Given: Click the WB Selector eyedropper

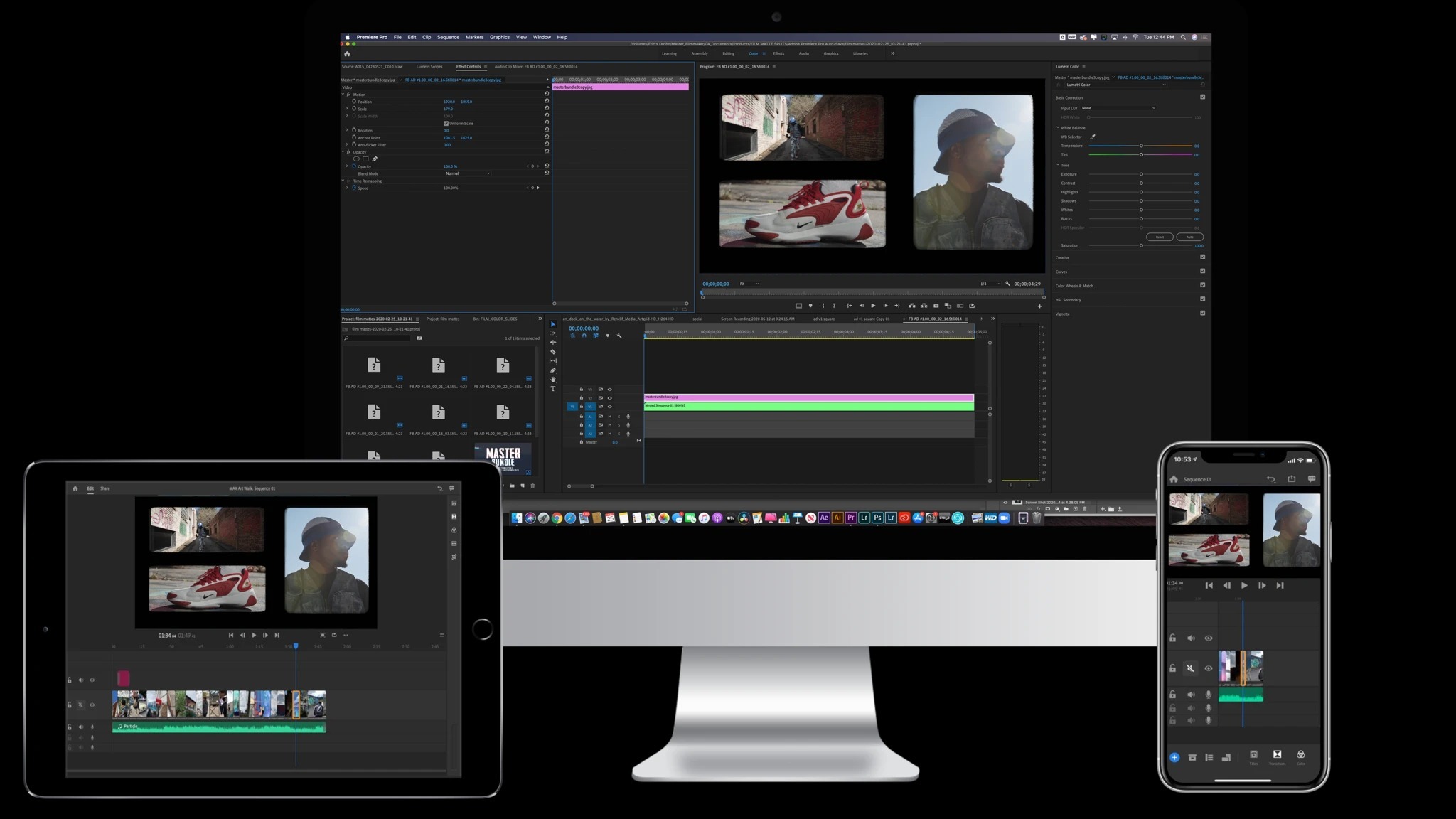Looking at the screenshot, I should coord(1093,136).
